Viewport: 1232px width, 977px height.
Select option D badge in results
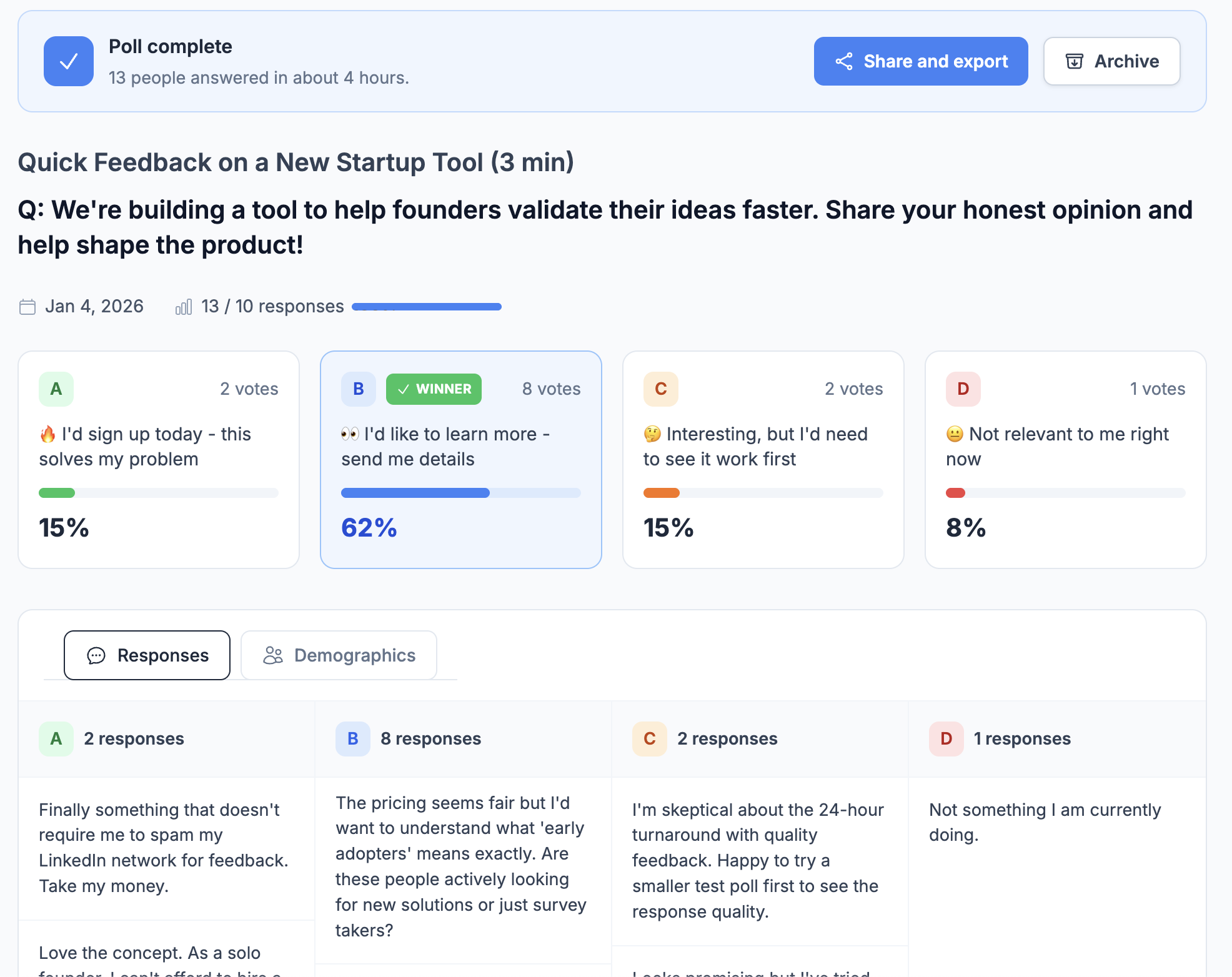(x=963, y=389)
